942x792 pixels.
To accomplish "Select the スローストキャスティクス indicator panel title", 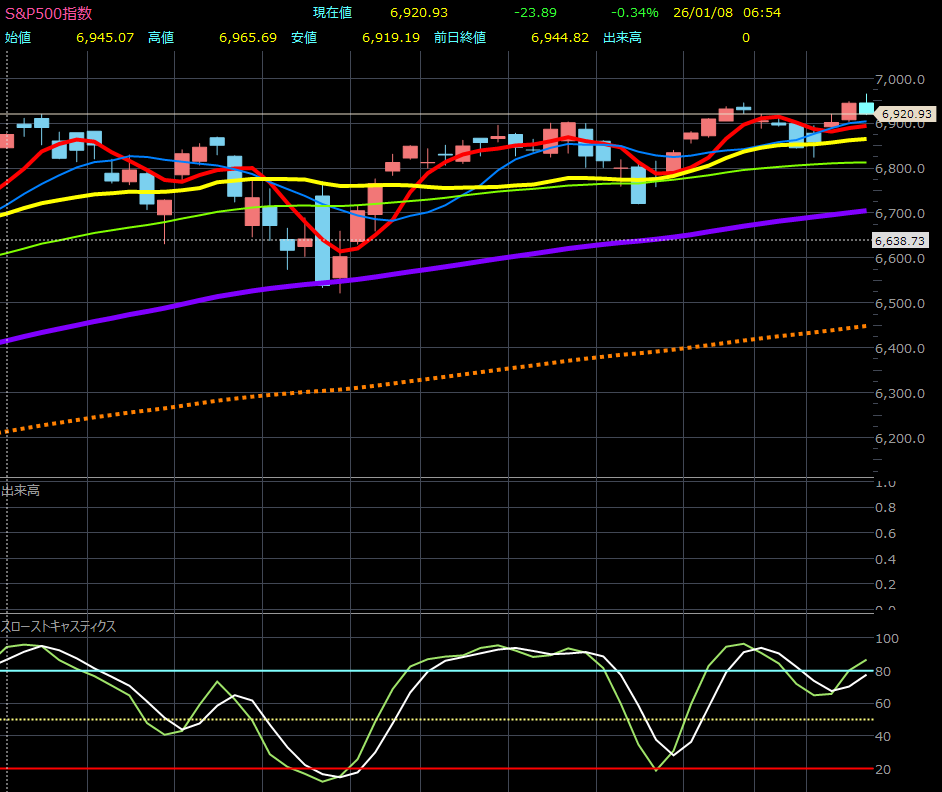I will (x=59, y=627).
